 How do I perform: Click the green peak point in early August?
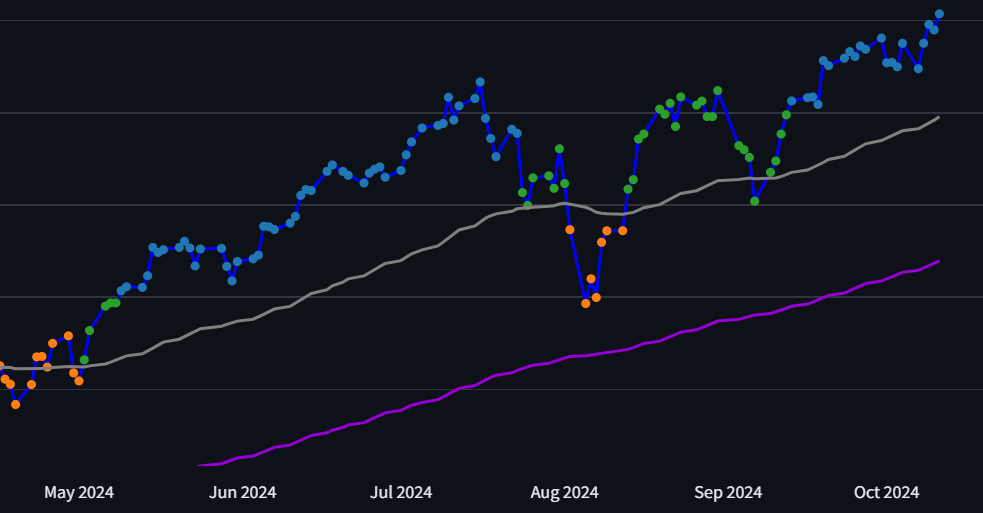click(x=559, y=149)
